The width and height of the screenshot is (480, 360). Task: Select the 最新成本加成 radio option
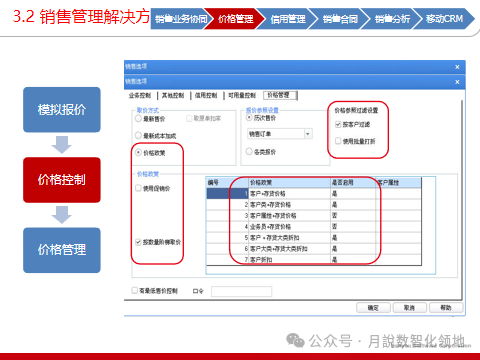coord(138,135)
